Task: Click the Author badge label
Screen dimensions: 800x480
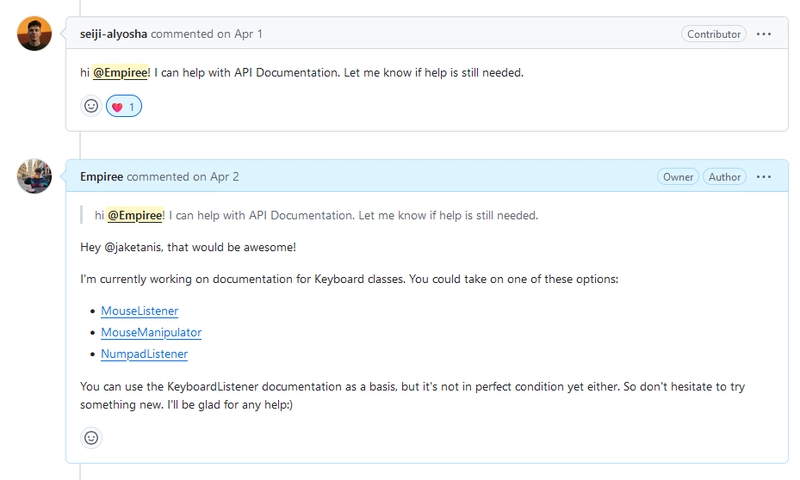Action: [x=725, y=177]
